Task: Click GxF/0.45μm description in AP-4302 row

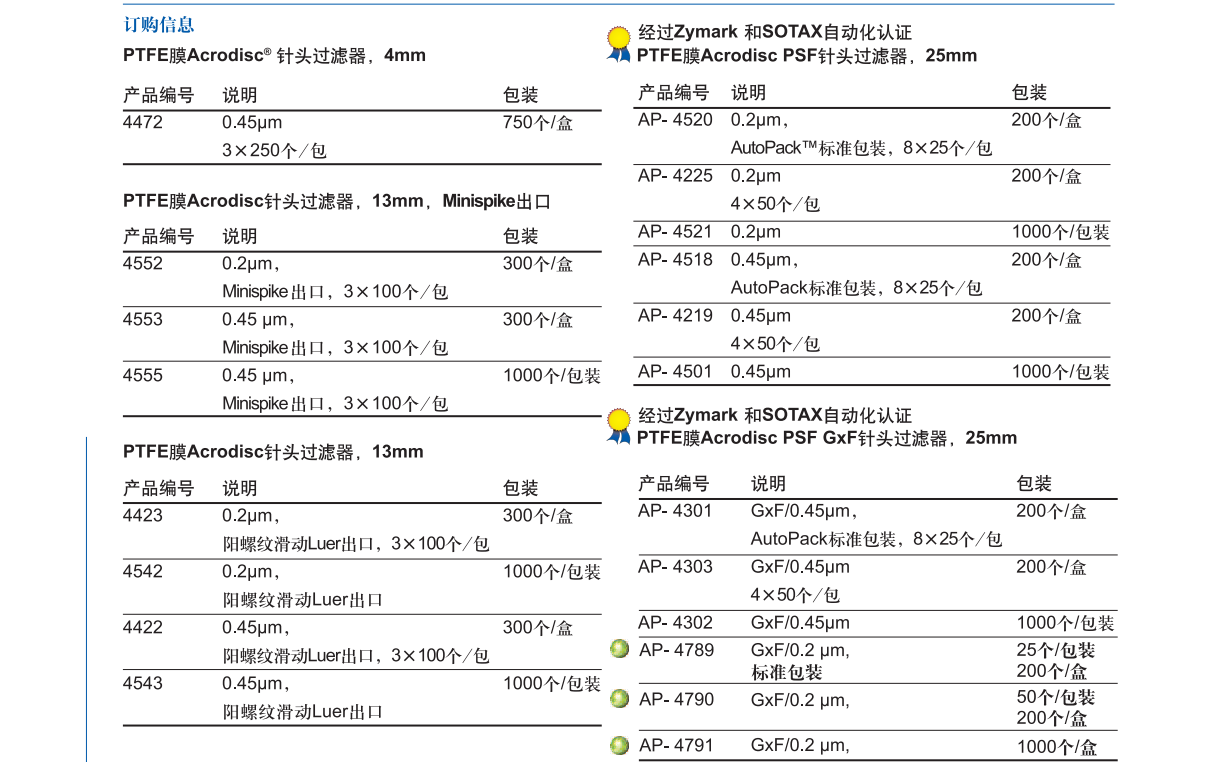Action: [x=800, y=623]
